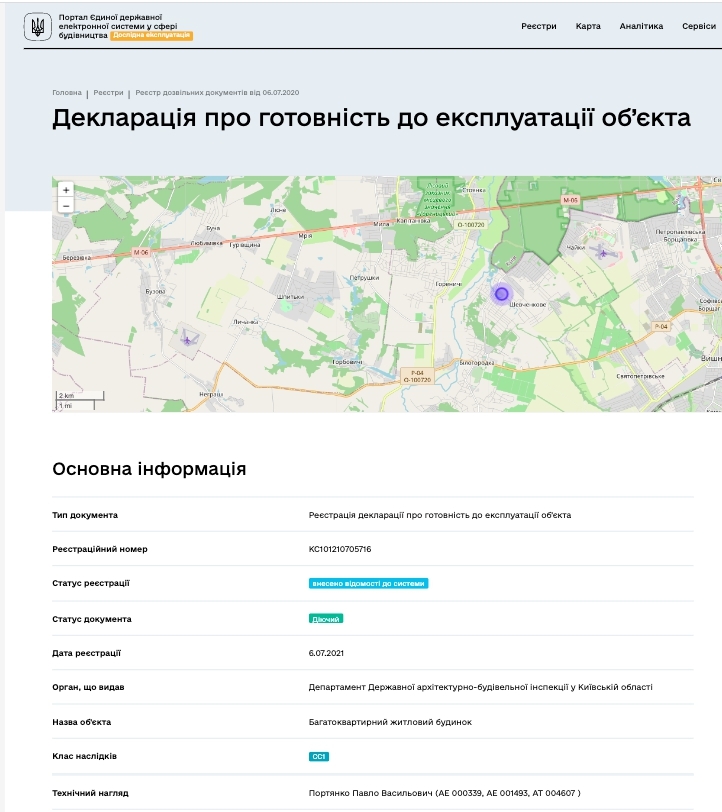Select document type Реєстрація декларації value
Image resolution: width=722 pixels, height=812 pixels.
tap(440, 515)
